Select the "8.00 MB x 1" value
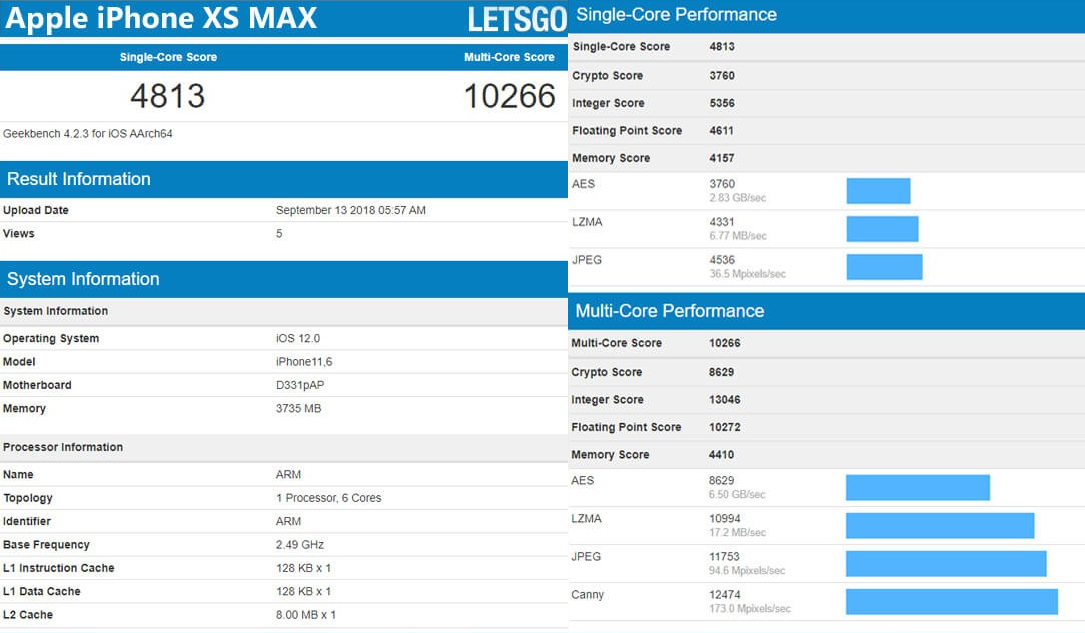The width and height of the screenshot is (1085, 633). pos(306,615)
